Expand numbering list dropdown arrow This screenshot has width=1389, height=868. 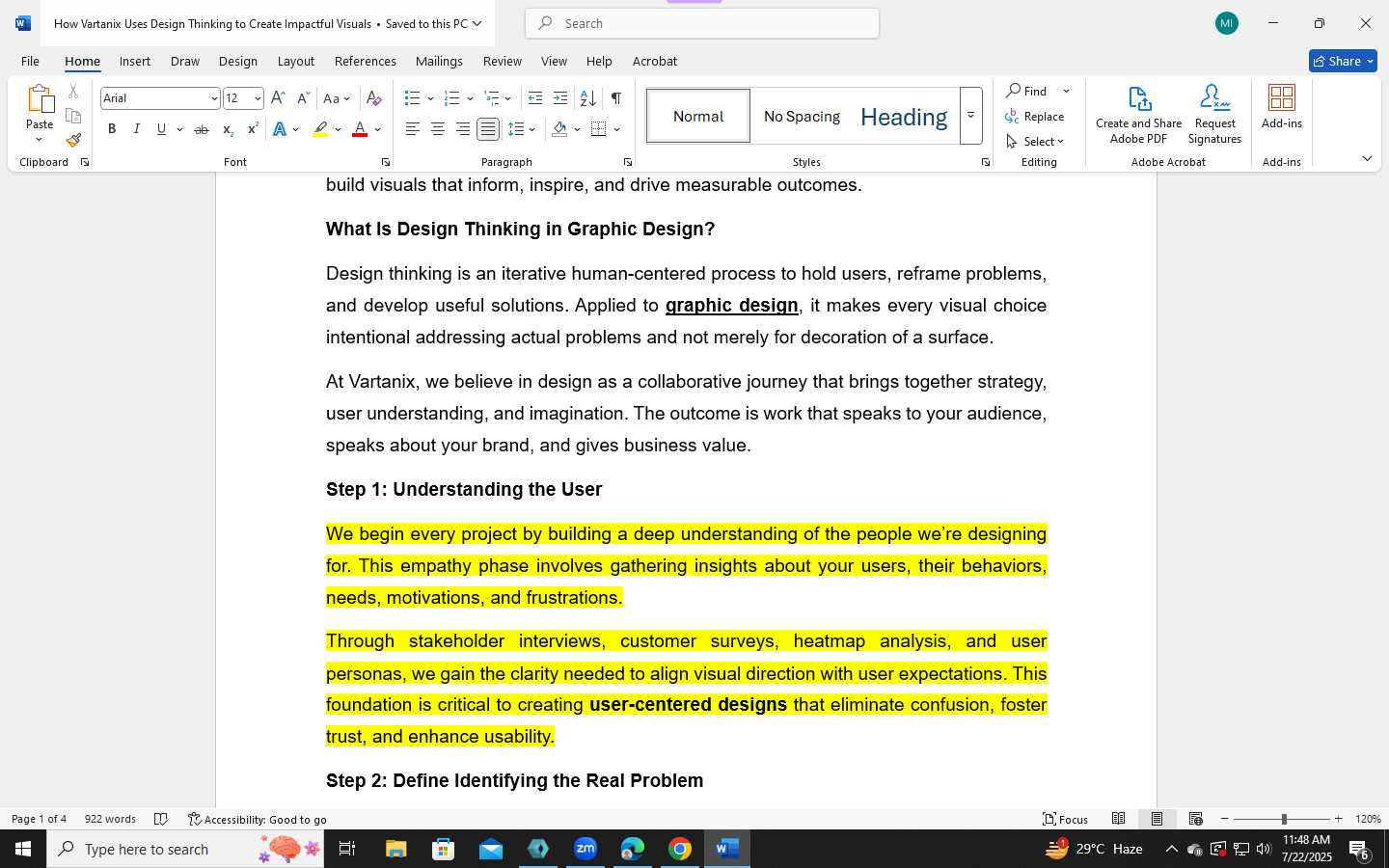coord(470,98)
